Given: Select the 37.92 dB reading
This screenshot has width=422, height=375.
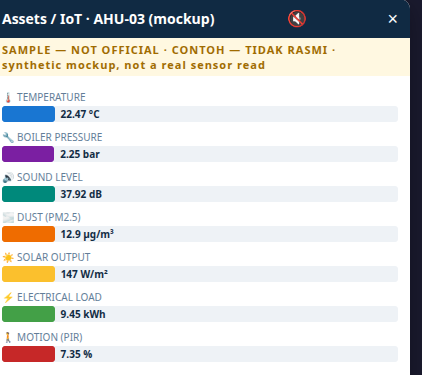Looking at the screenshot, I should coord(81,194).
